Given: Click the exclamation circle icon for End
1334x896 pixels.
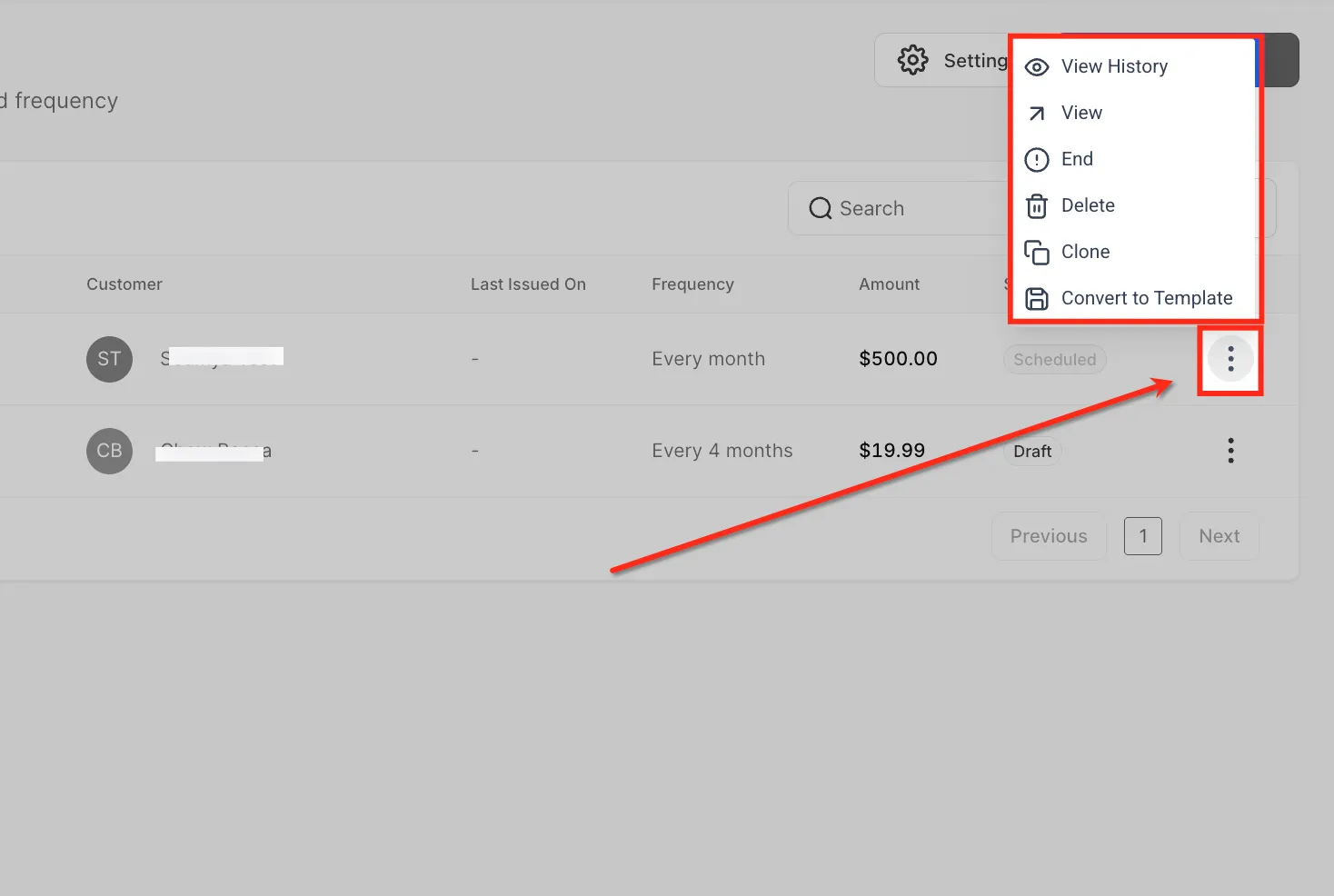Looking at the screenshot, I should click(1037, 160).
